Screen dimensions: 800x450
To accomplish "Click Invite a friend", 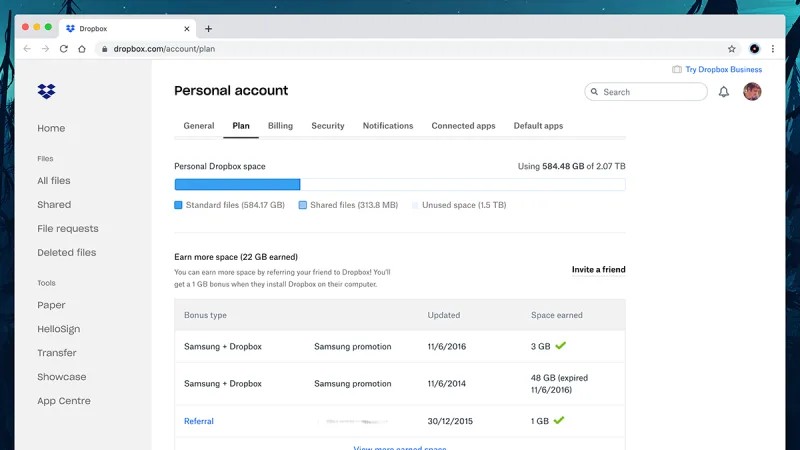I will [598, 269].
